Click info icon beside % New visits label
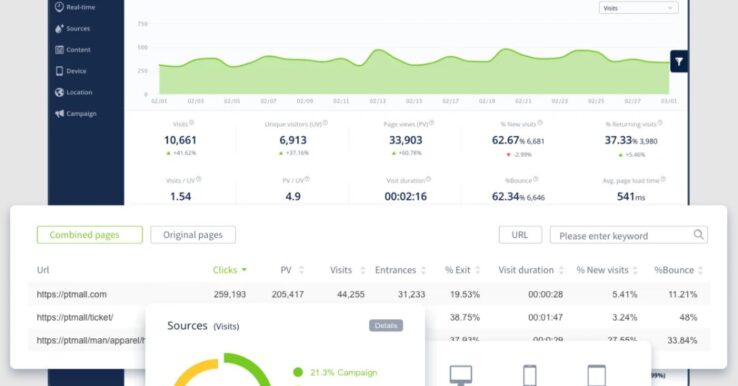738x386 pixels. (540, 123)
